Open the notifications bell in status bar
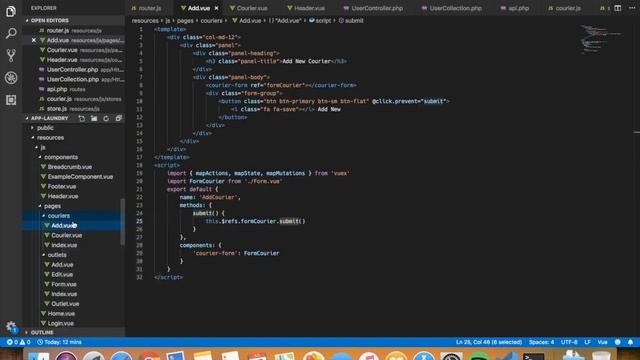The image size is (640, 360). tap(630, 342)
